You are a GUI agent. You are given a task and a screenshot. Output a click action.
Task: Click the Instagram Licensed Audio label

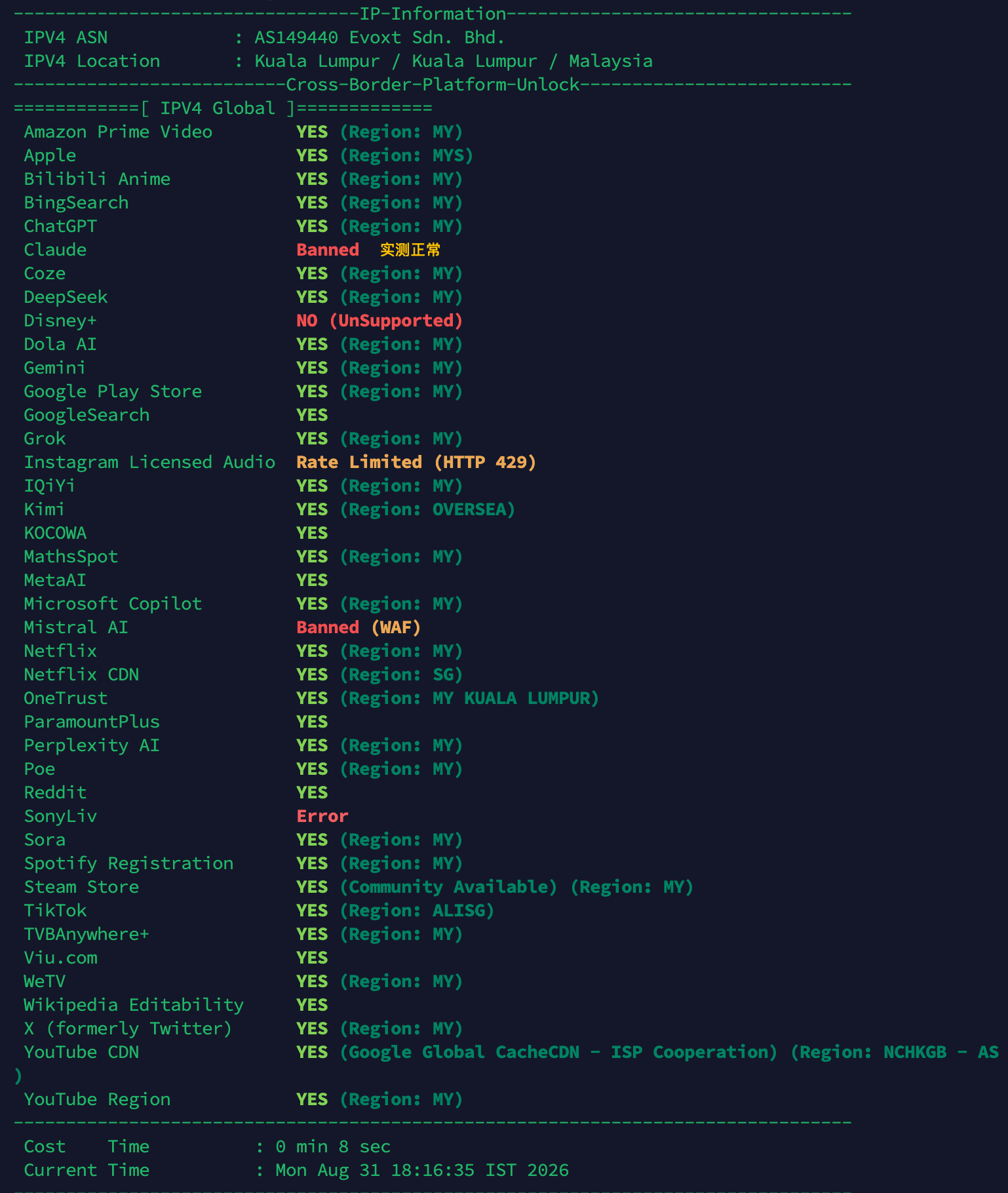tap(149, 462)
